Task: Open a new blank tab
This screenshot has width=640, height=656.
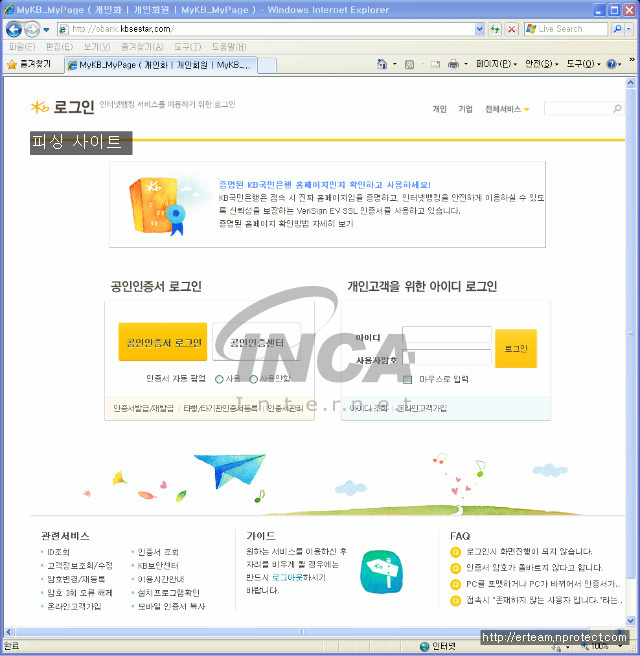Action: click(x=266, y=65)
